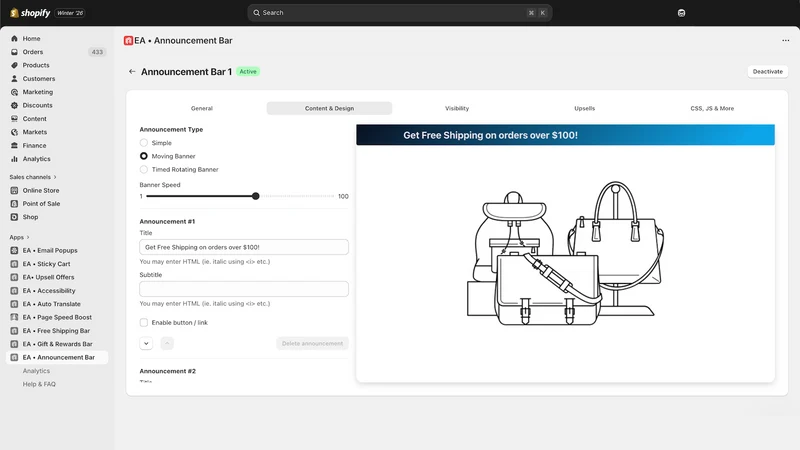The image size is (800, 450).
Task: Choose Timed Rotating Banner option
Action: click(x=144, y=169)
